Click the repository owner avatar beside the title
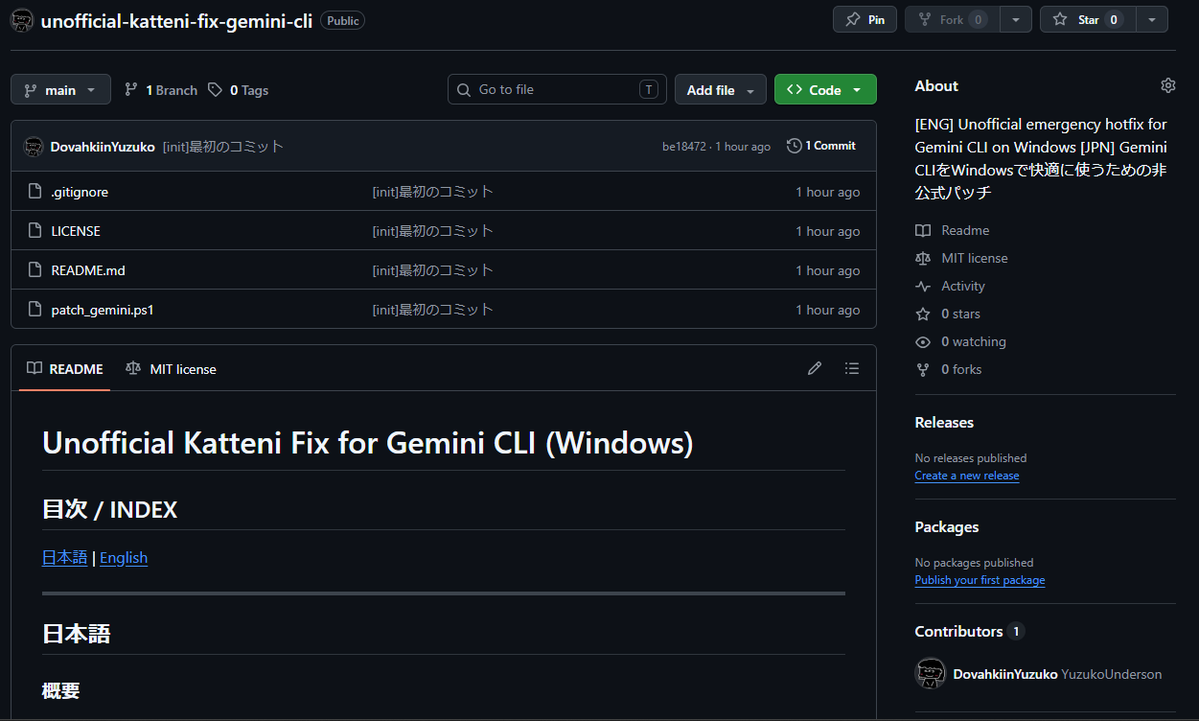The width and height of the screenshot is (1199, 721). 22,21
